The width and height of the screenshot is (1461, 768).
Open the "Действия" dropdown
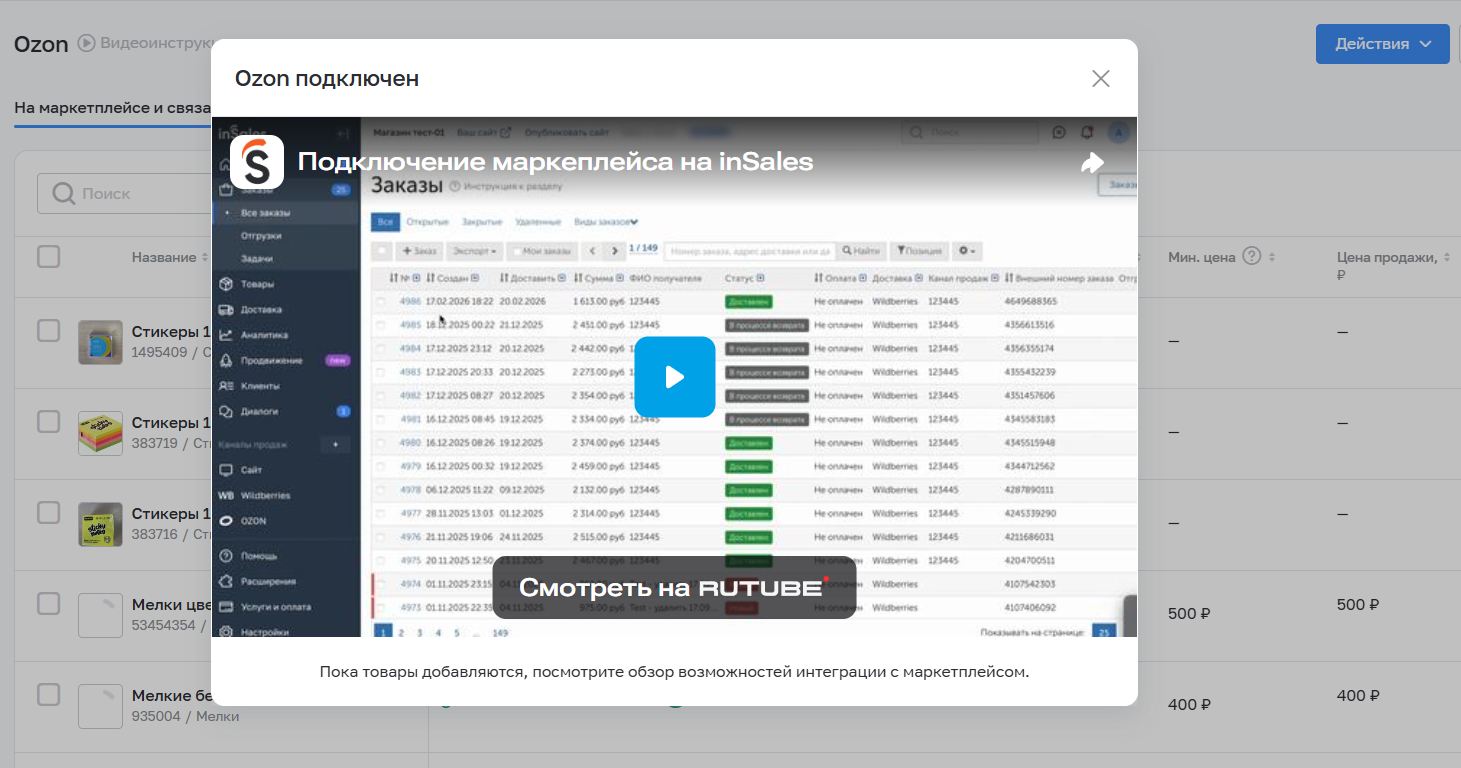(1383, 44)
